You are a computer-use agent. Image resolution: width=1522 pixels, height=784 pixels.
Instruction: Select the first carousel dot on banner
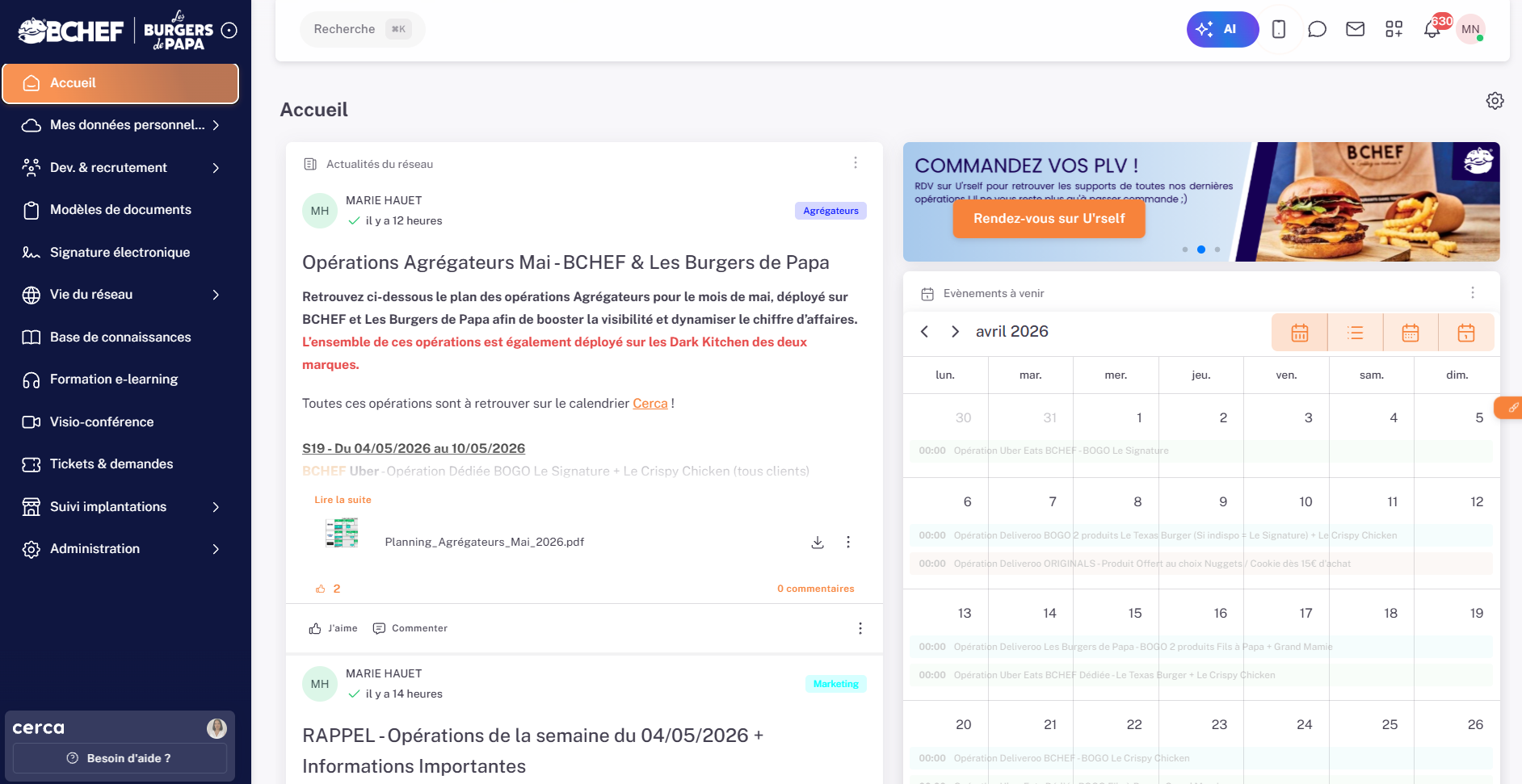(x=1185, y=249)
